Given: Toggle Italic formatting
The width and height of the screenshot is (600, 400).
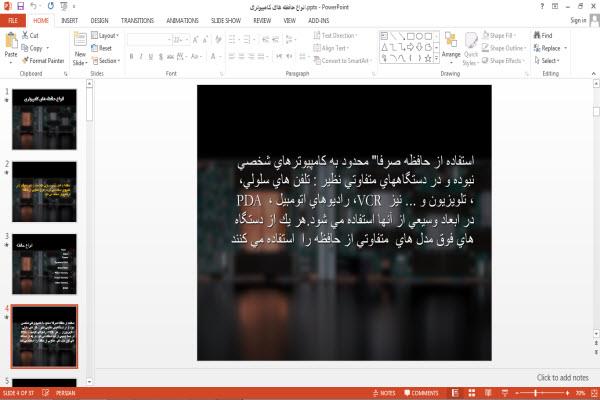Looking at the screenshot, I should point(141,56).
